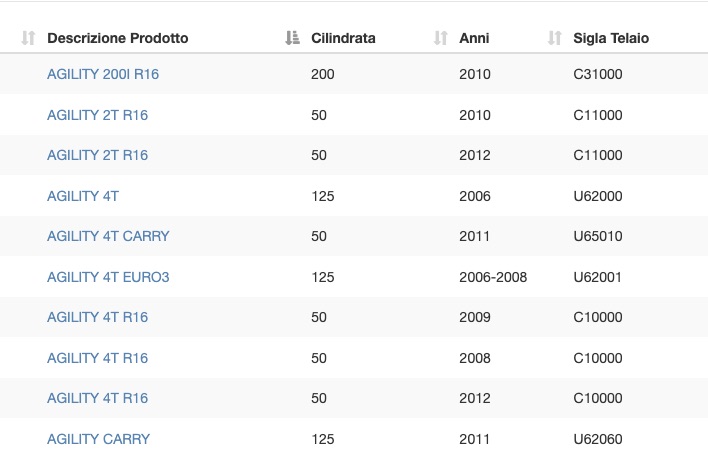Screen dimensions: 708x466
Task: Click Cilindrata column header text
Action: point(343,38)
